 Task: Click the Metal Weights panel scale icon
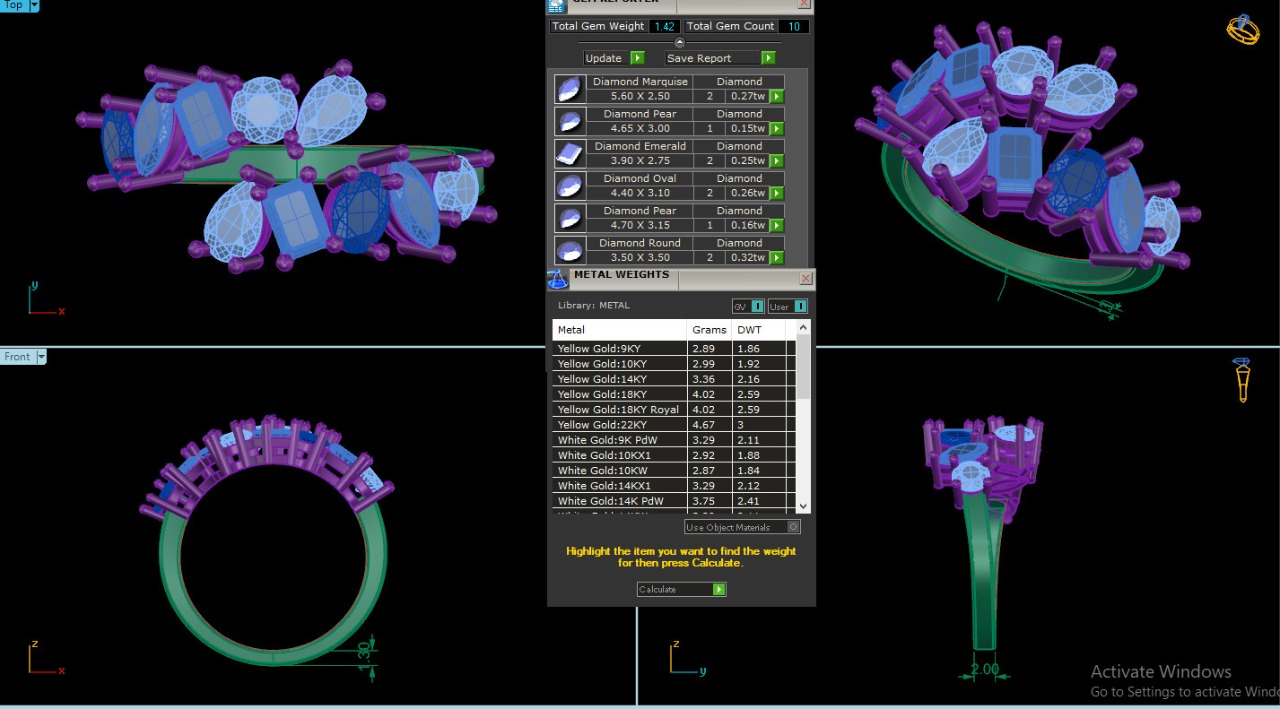[x=557, y=279]
